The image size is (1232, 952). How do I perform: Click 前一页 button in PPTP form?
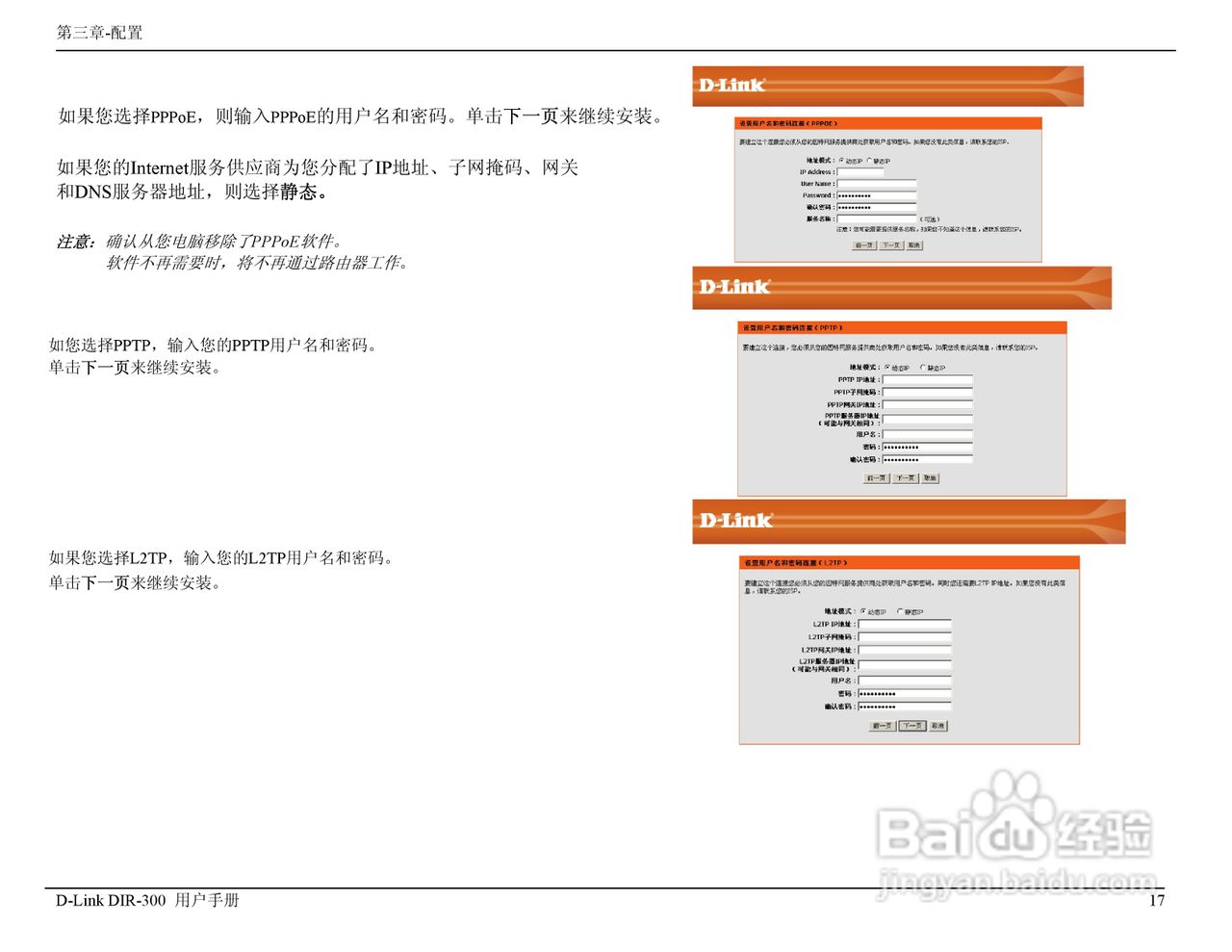click(877, 478)
